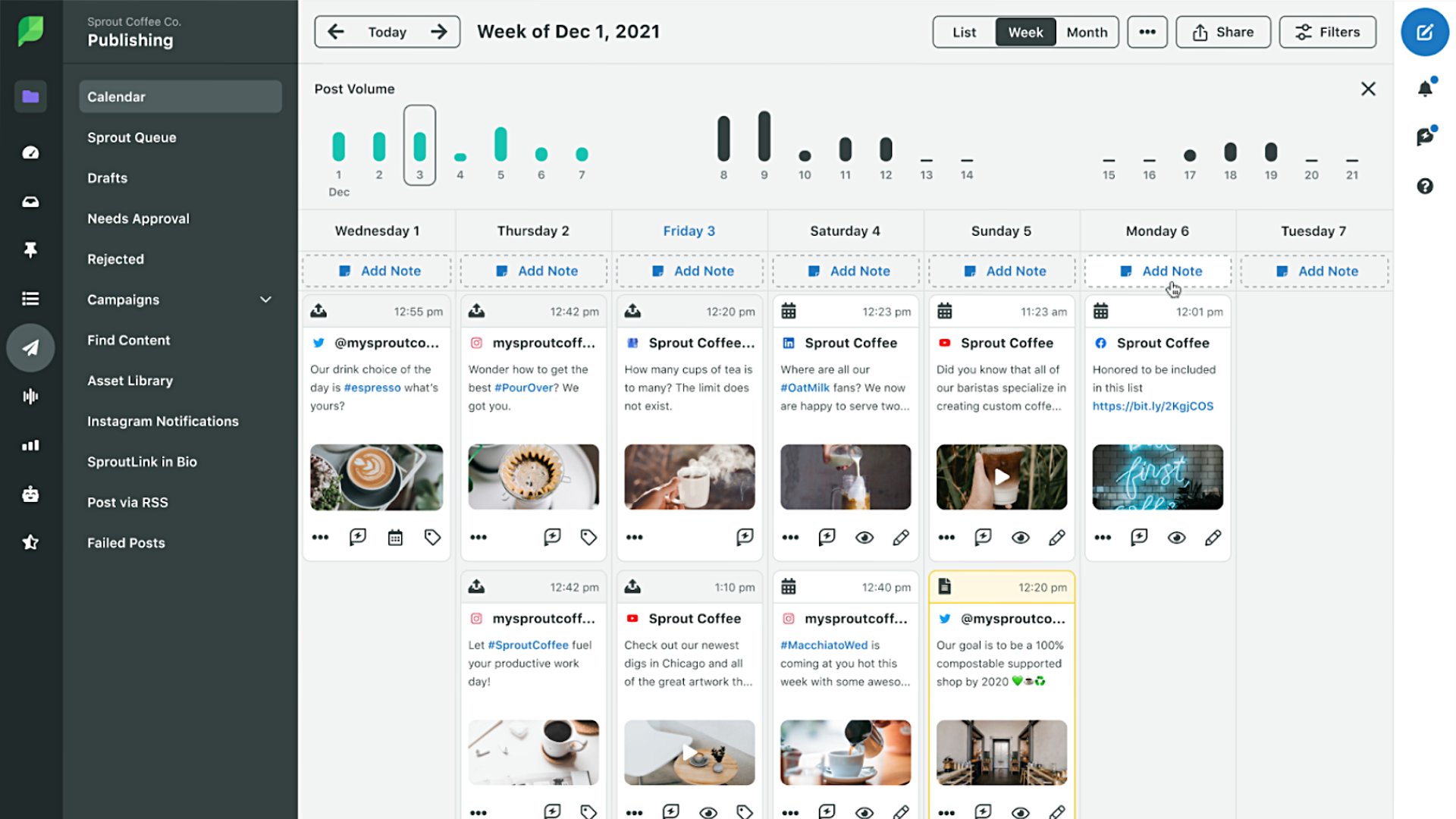This screenshot has height=819, width=1456.
Task: Click tag icon on espresso post
Action: 432,537
